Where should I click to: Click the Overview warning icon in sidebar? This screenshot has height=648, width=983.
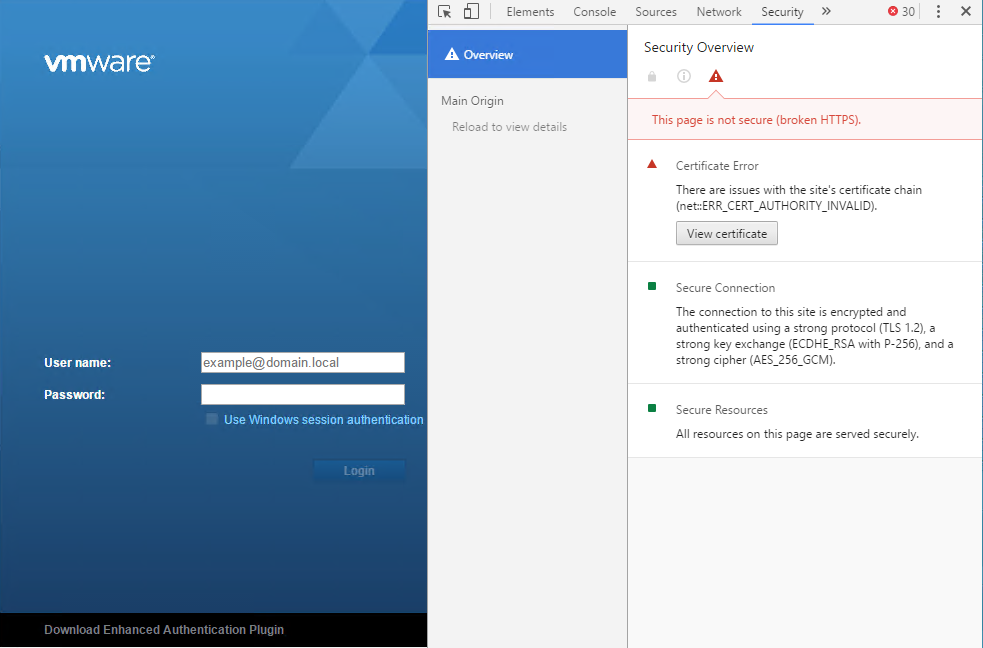454,54
